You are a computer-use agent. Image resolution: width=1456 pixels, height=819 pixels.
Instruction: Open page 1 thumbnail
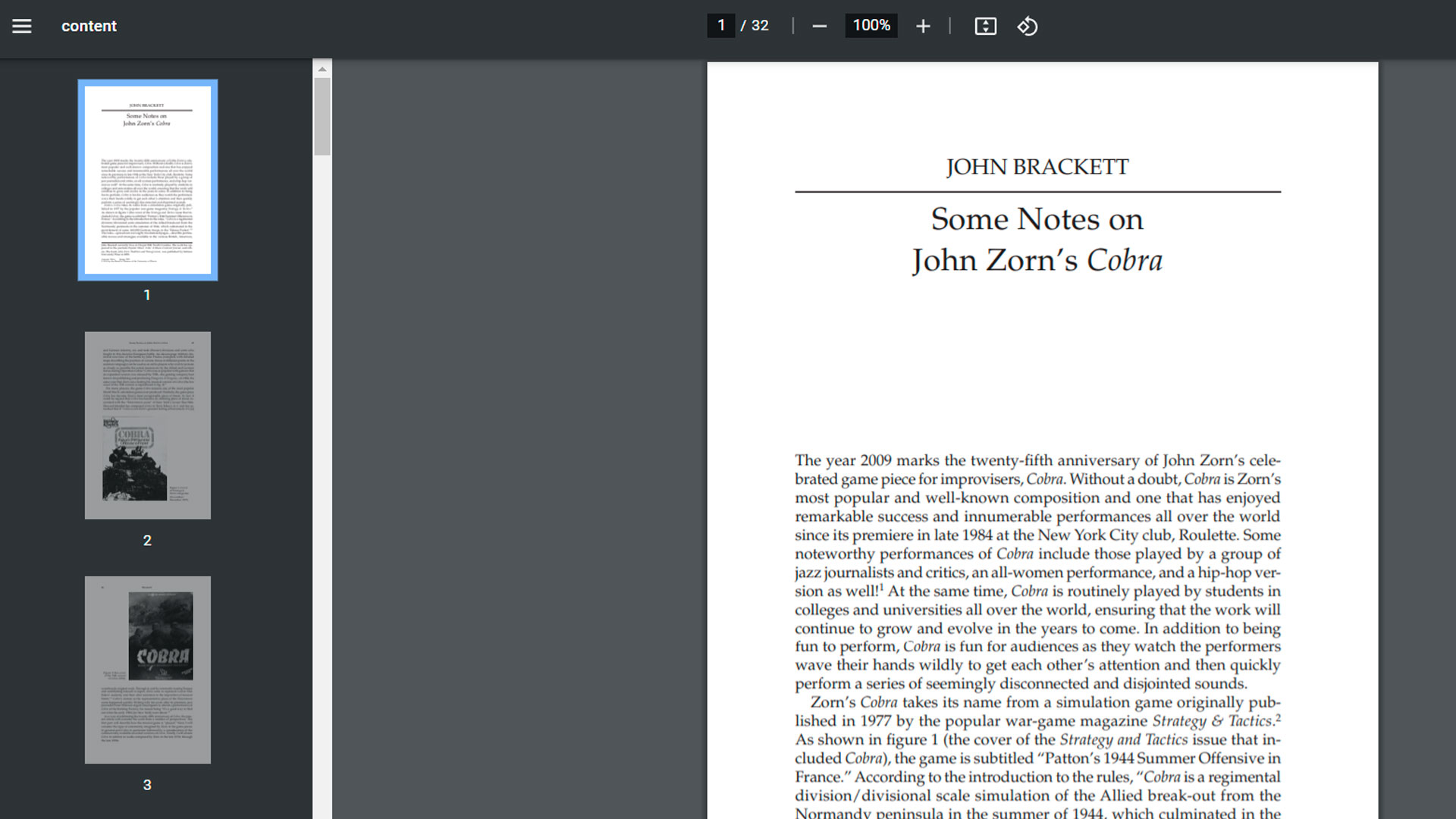pyautogui.click(x=148, y=180)
